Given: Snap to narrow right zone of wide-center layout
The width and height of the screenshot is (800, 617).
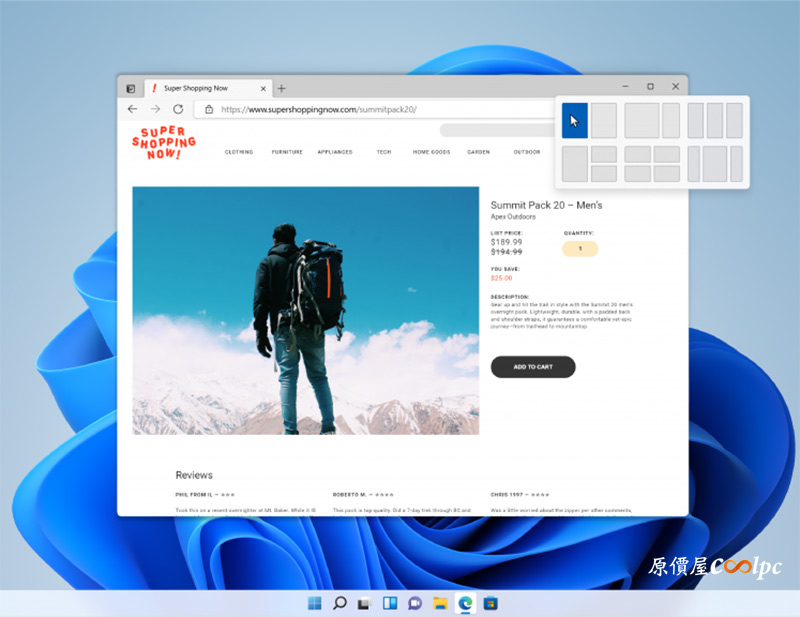Looking at the screenshot, I should [736, 164].
